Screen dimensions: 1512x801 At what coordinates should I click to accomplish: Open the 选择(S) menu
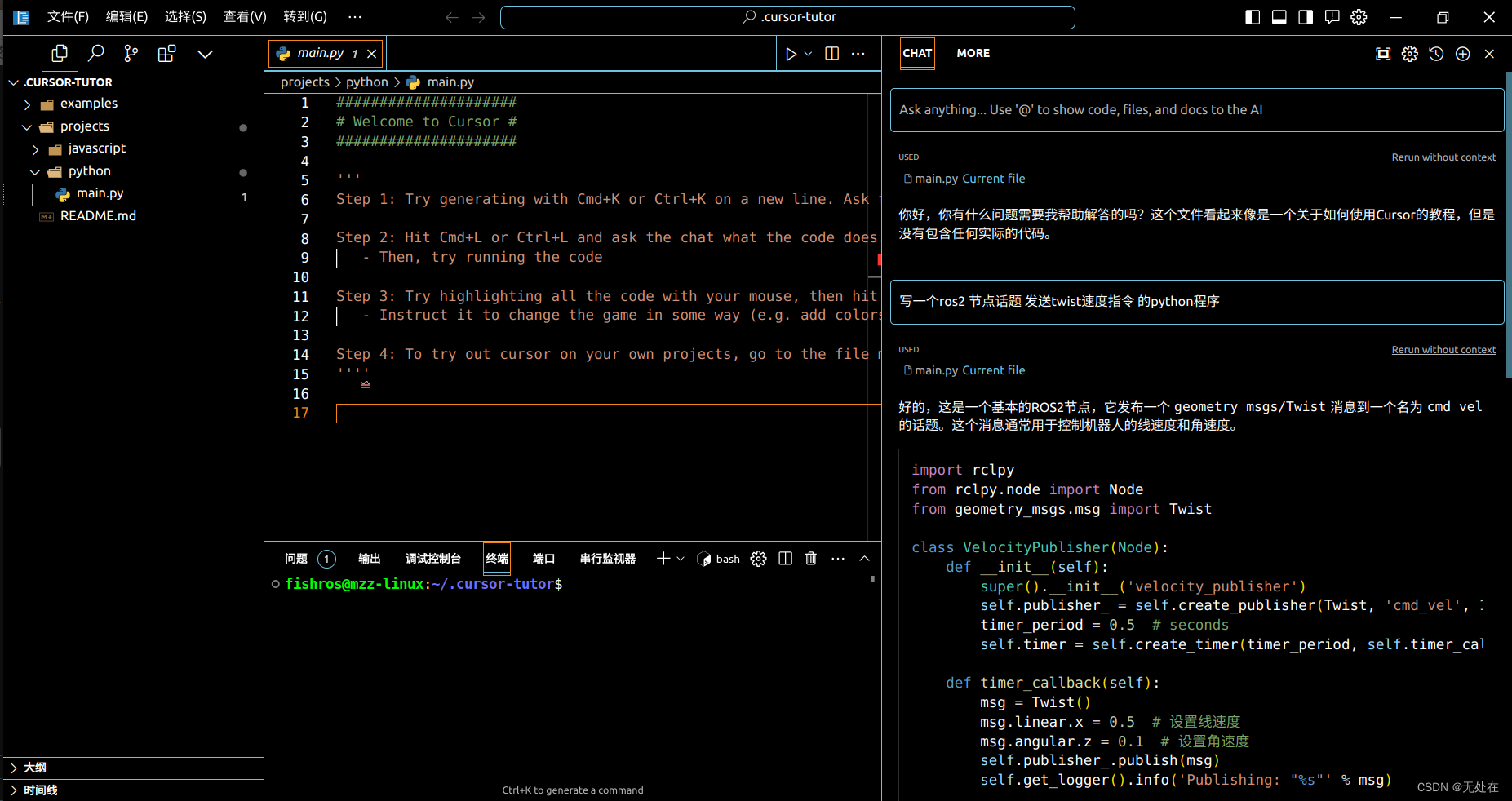click(x=185, y=17)
